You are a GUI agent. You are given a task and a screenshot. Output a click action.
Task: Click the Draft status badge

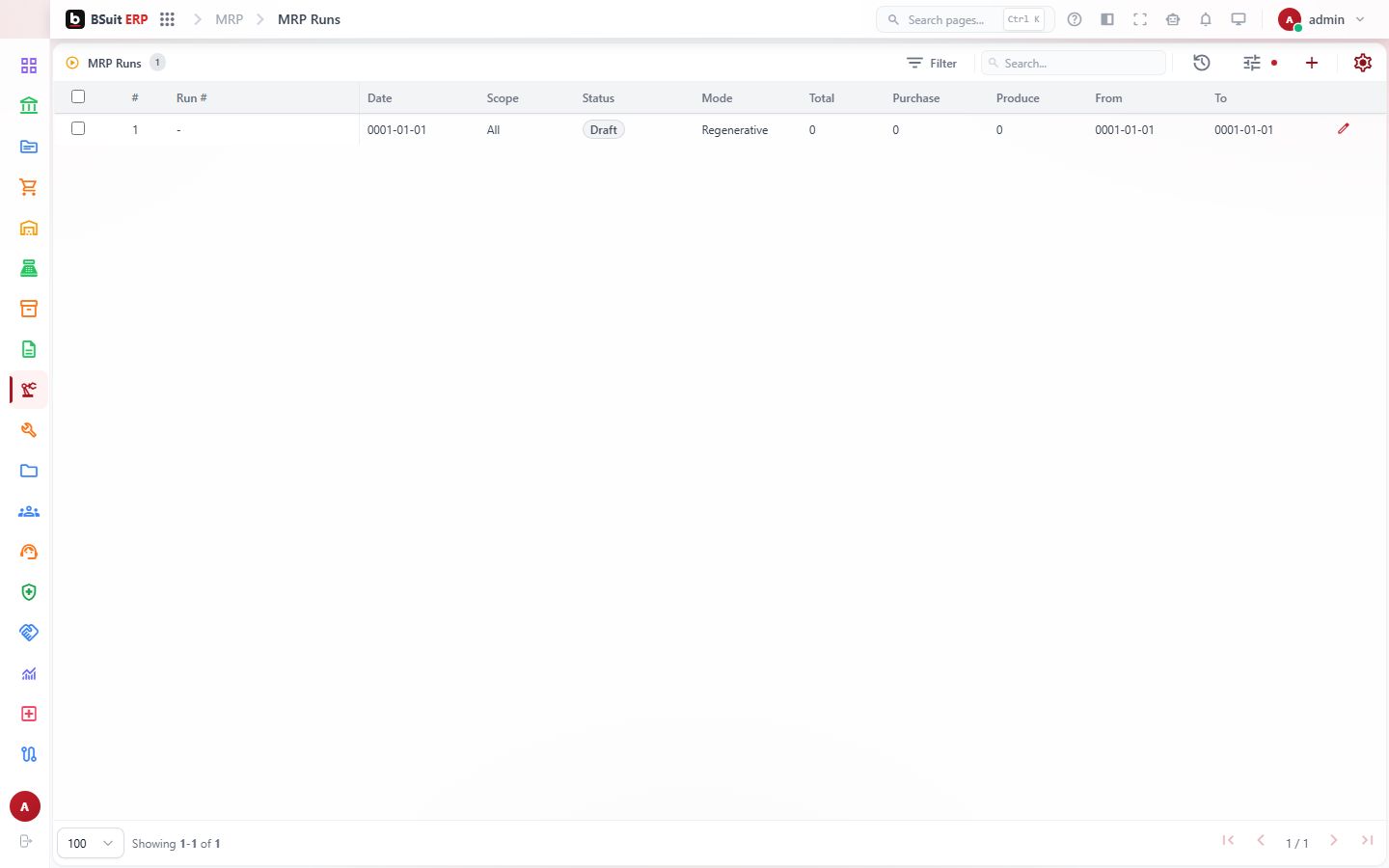point(604,129)
